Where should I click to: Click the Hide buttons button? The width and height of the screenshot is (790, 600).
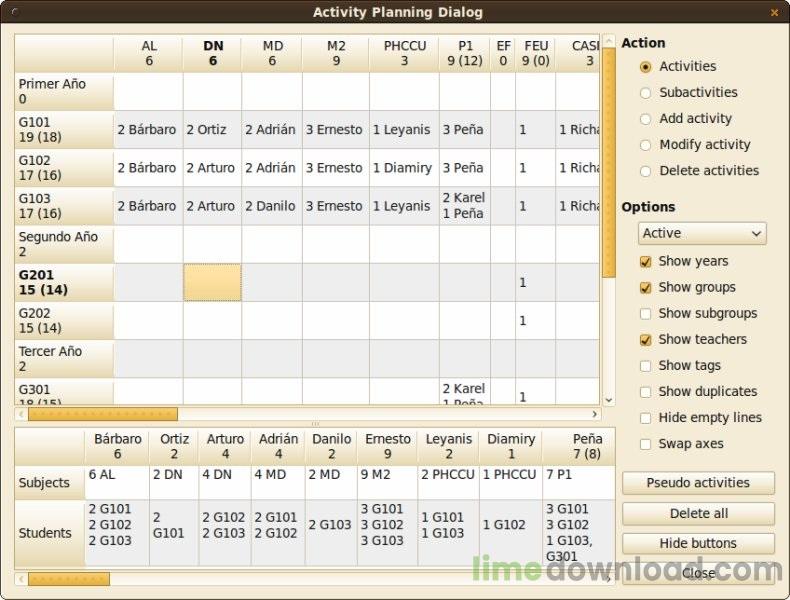pyautogui.click(x=698, y=543)
